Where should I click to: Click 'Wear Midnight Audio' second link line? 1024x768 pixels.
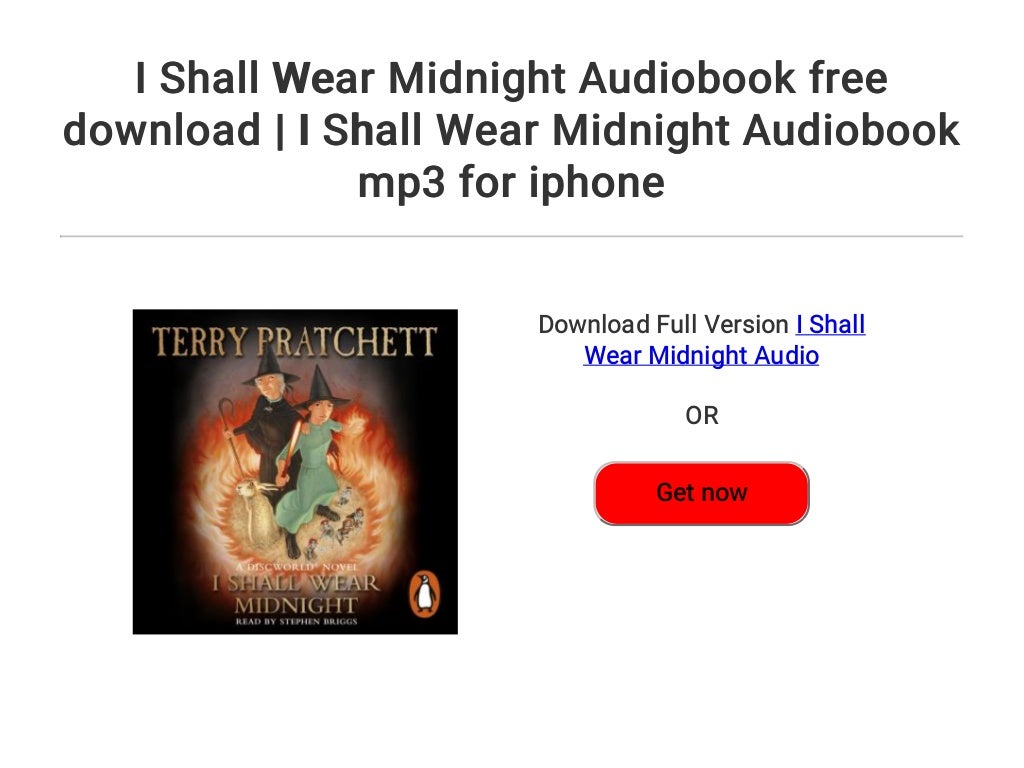point(701,355)
